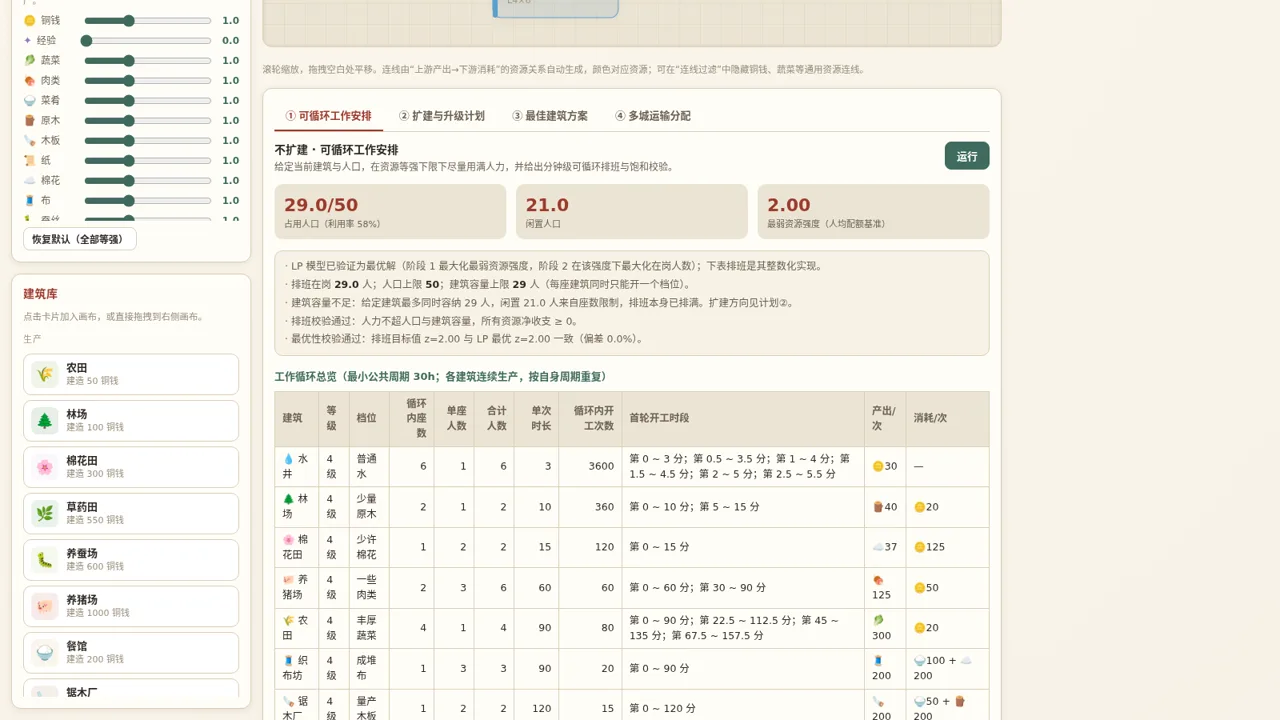Click the 林场 tree icon in building library
The height and width of the screenshot is (720, 1280).
(44, 421)
